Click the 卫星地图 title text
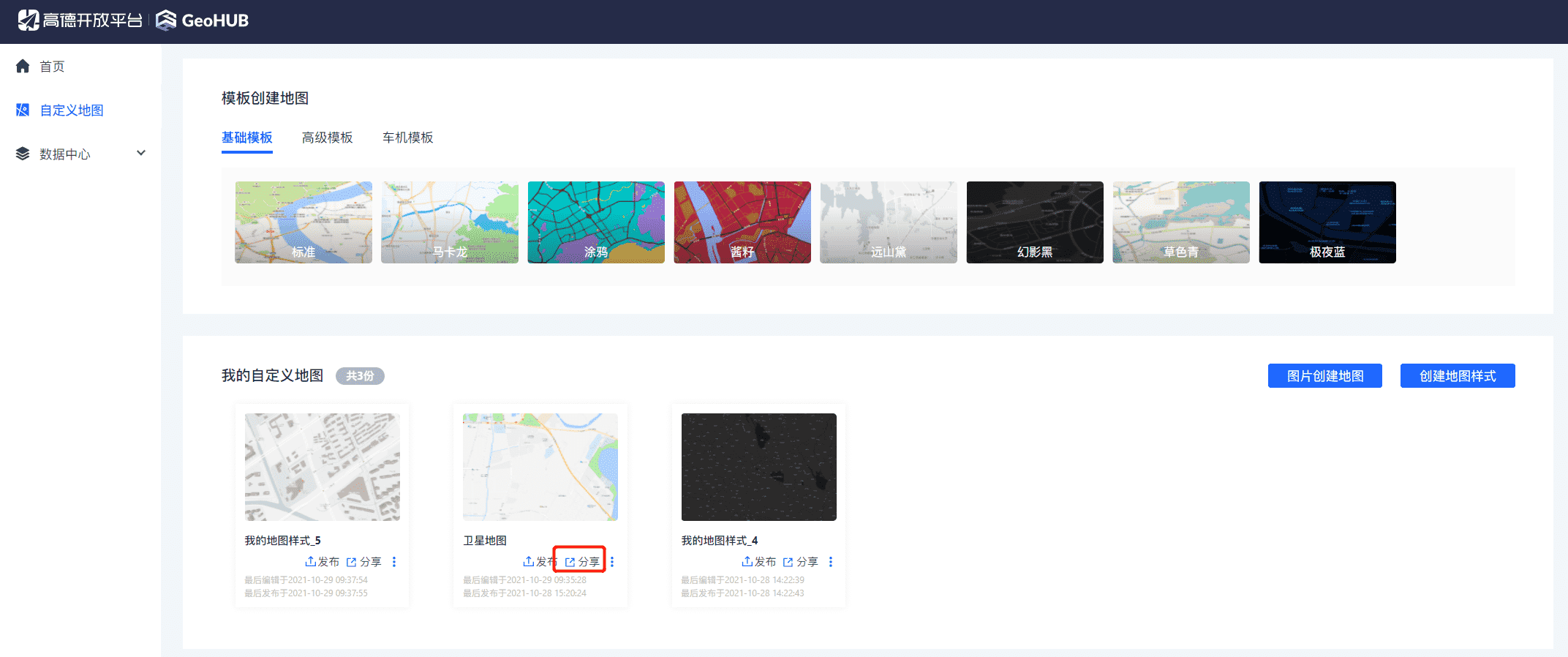 point(485,541)
